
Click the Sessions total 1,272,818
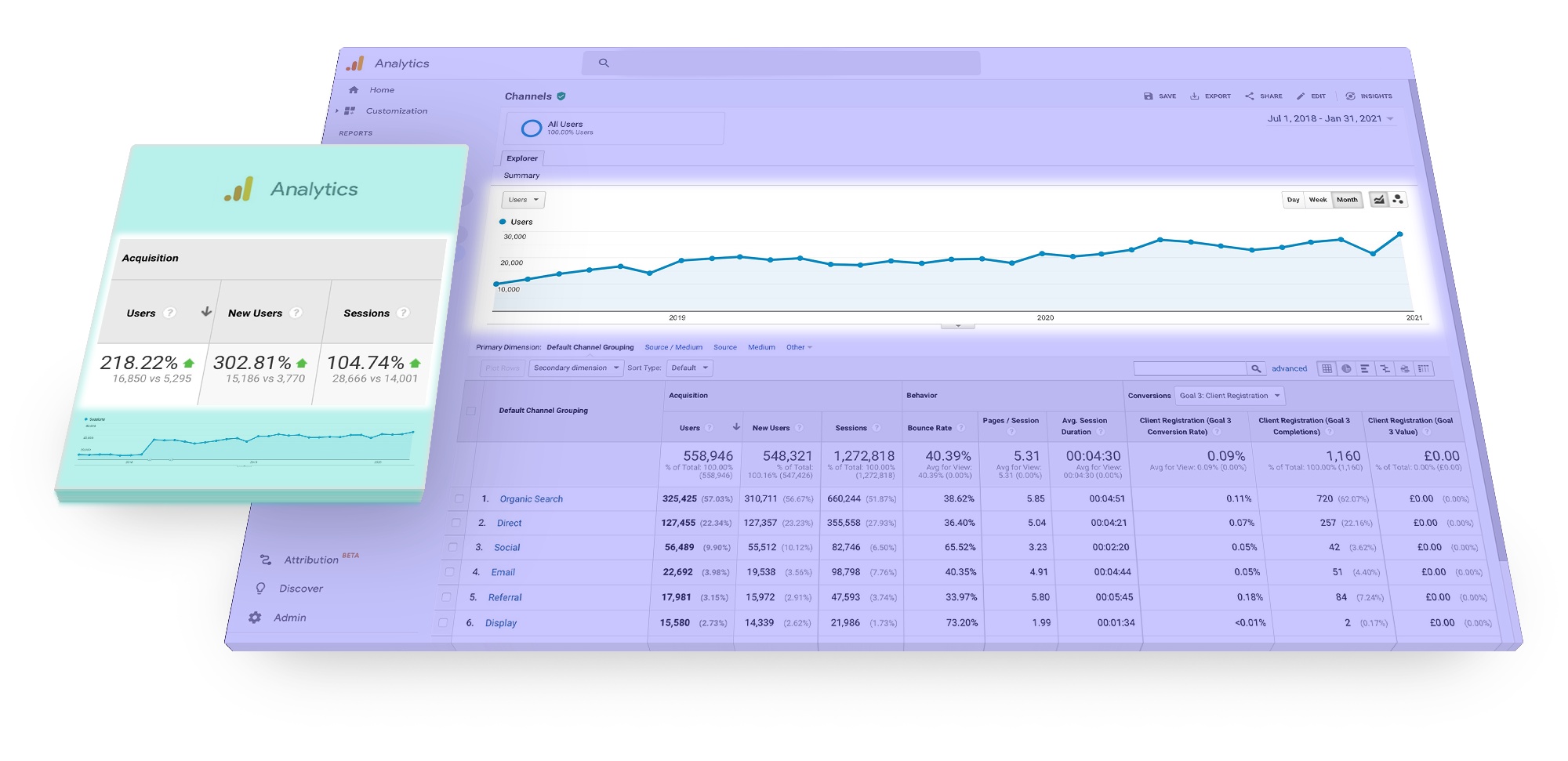tap(864, 456)
